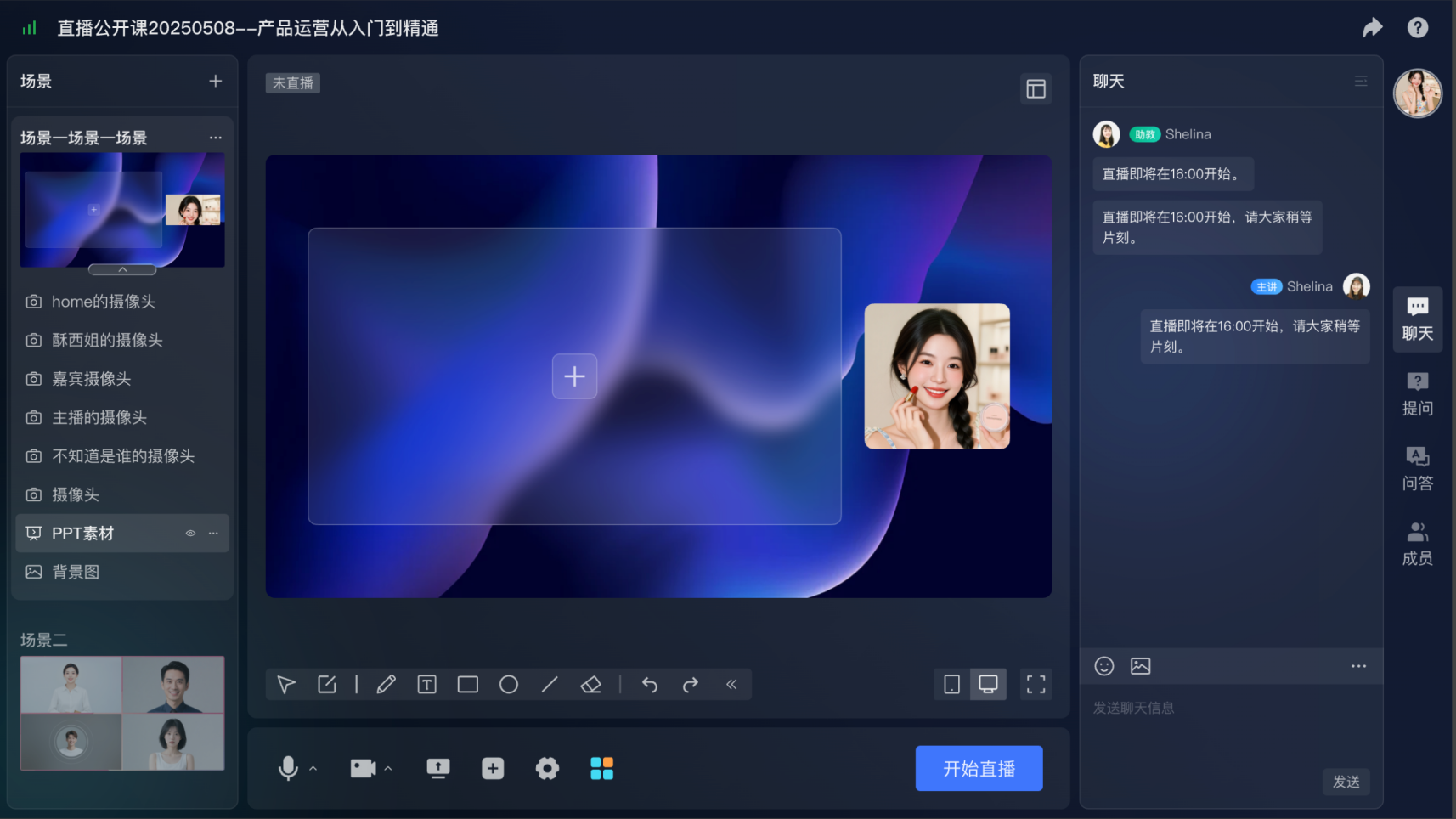Screen dimensions: 1456x819
Task: Switch to the 成员 members tab
Action: click(1417, 544)
